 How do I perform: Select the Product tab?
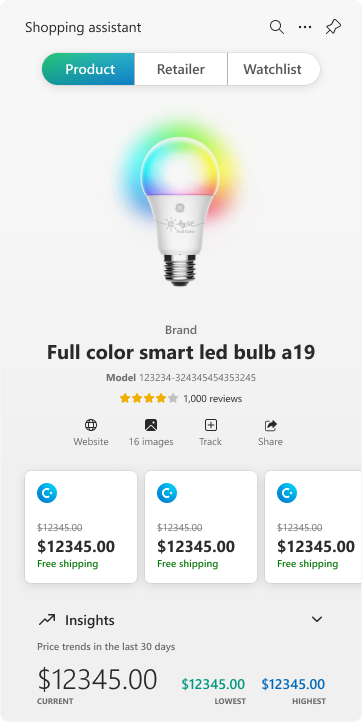pos(88,69)
